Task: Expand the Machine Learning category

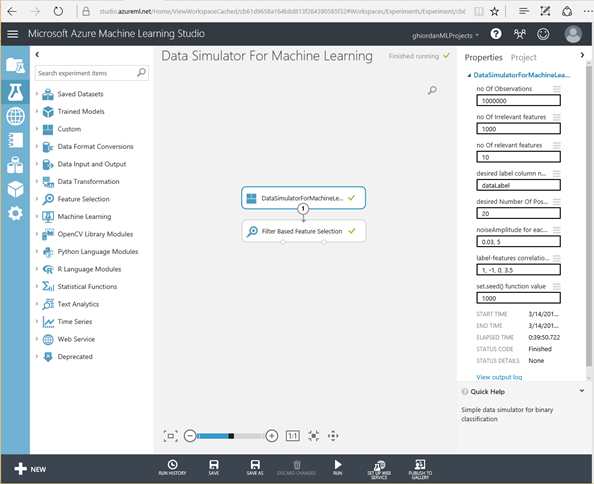Action: point(37,216)
